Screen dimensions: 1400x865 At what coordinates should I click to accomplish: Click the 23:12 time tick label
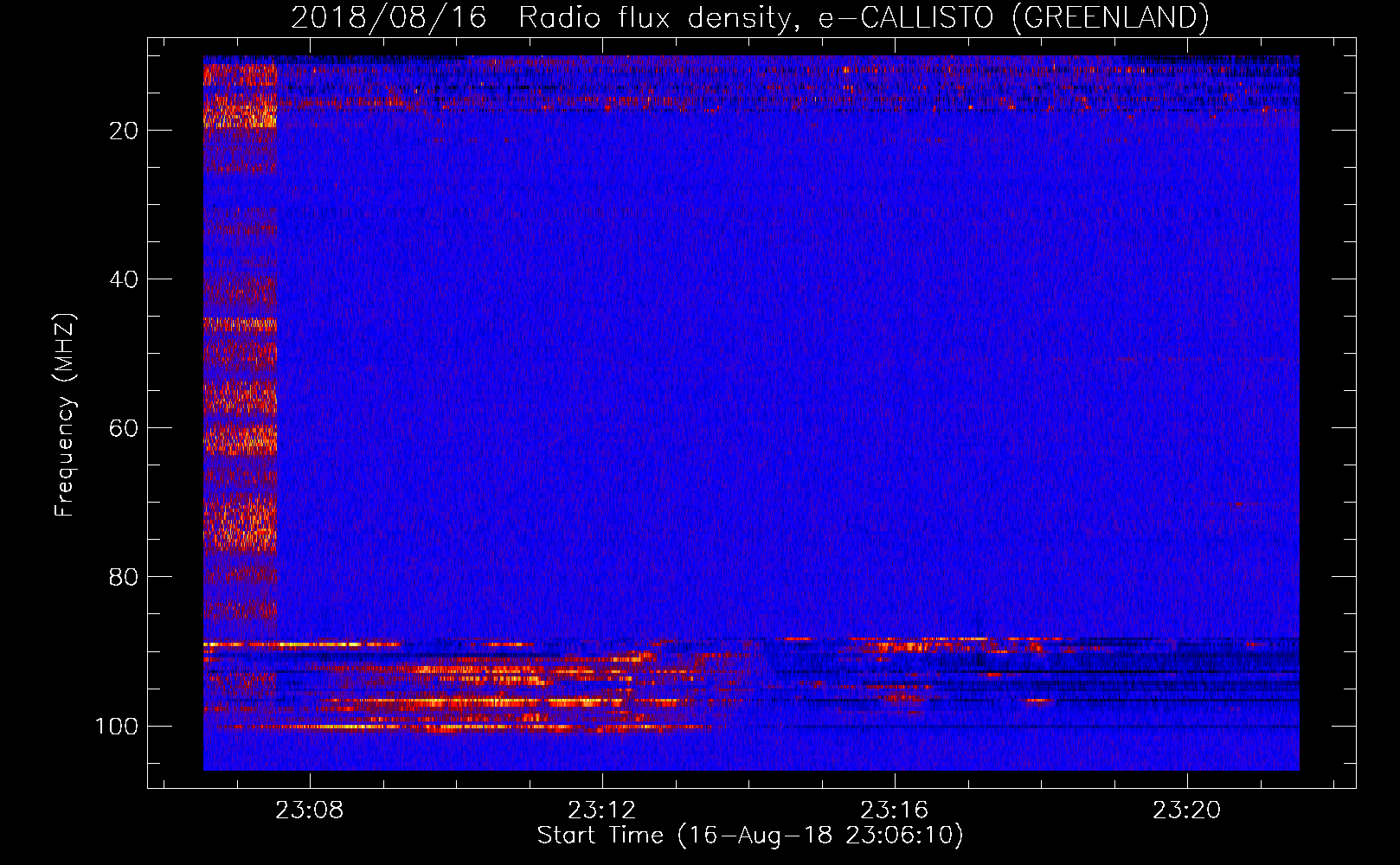coord(602,811)
